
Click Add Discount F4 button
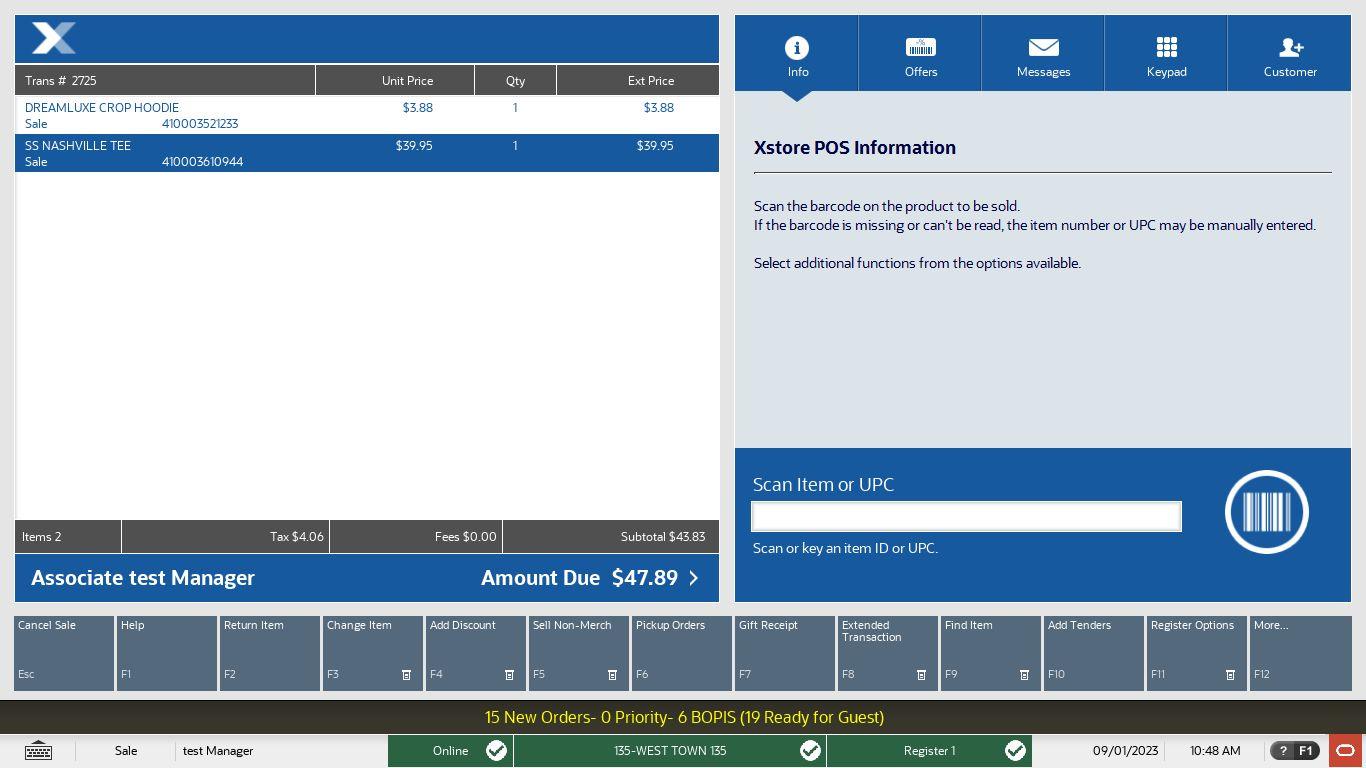tap(476, 653)
